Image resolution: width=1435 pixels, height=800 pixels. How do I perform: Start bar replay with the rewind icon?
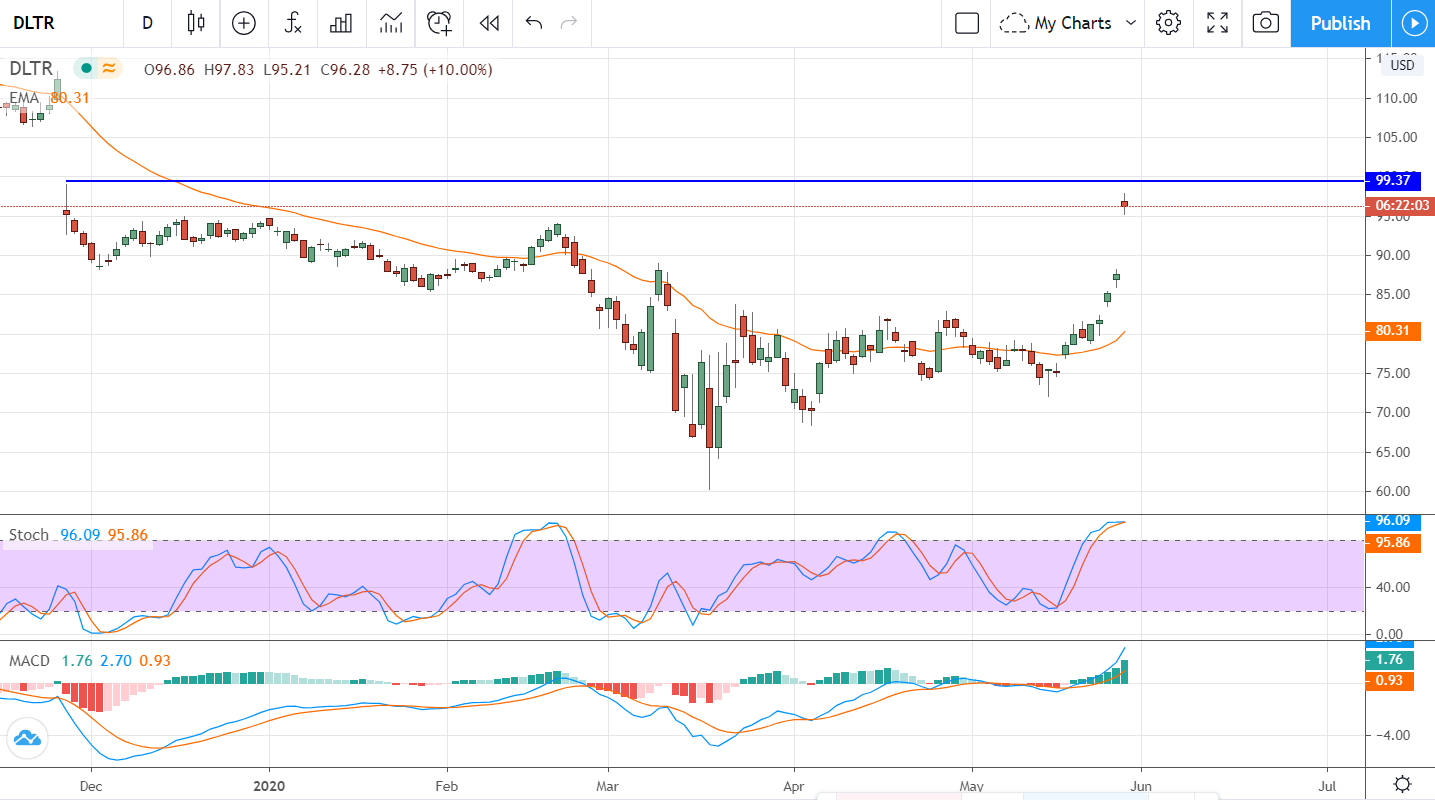(x=489, y=23)
